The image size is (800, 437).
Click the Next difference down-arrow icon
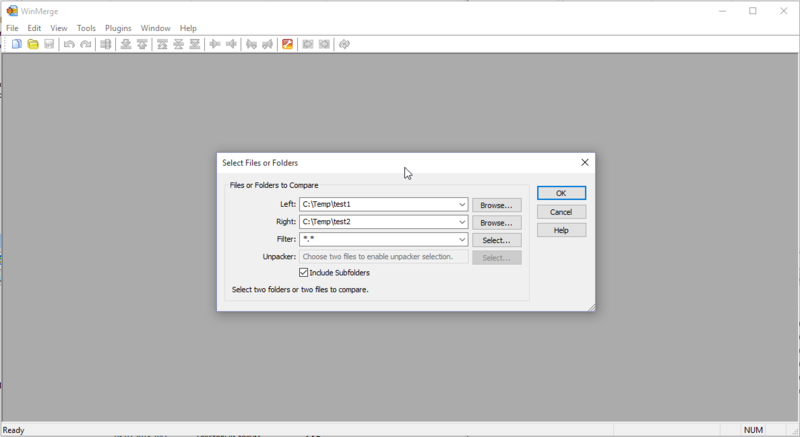[126, 44]
